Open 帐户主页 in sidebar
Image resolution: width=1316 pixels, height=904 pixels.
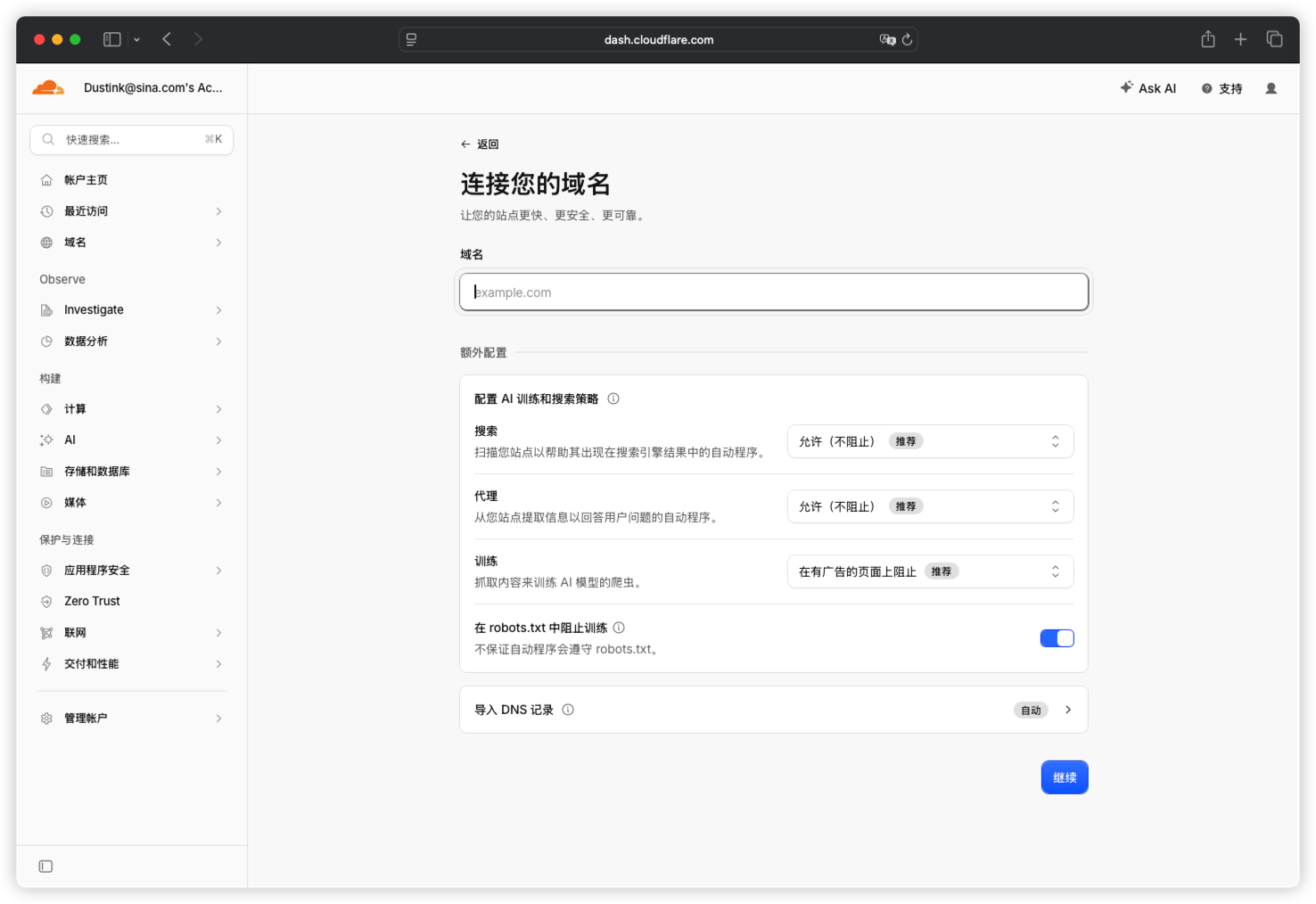coord(132,180)
